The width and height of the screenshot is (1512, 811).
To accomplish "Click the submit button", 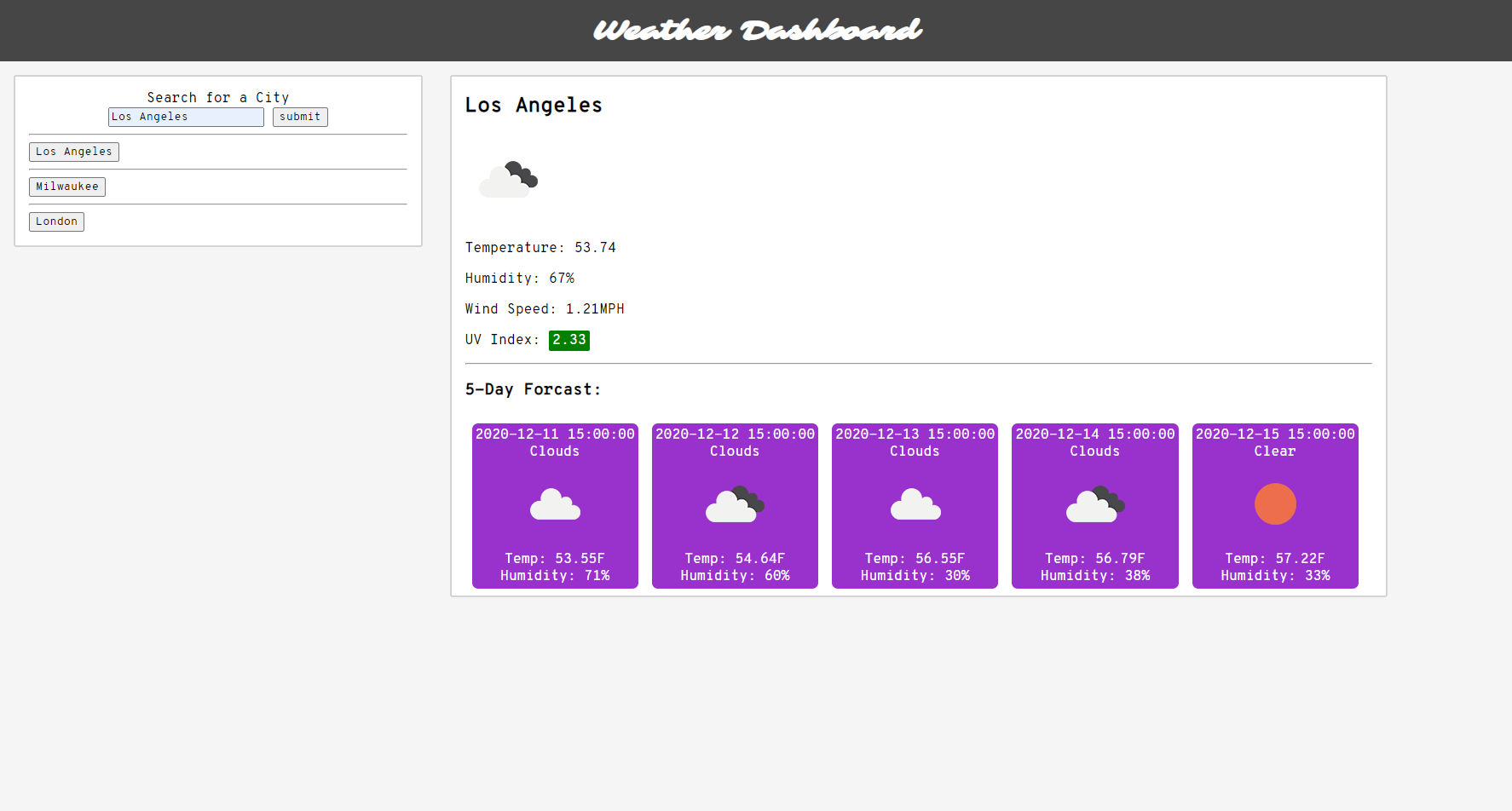I will (300, 117).
